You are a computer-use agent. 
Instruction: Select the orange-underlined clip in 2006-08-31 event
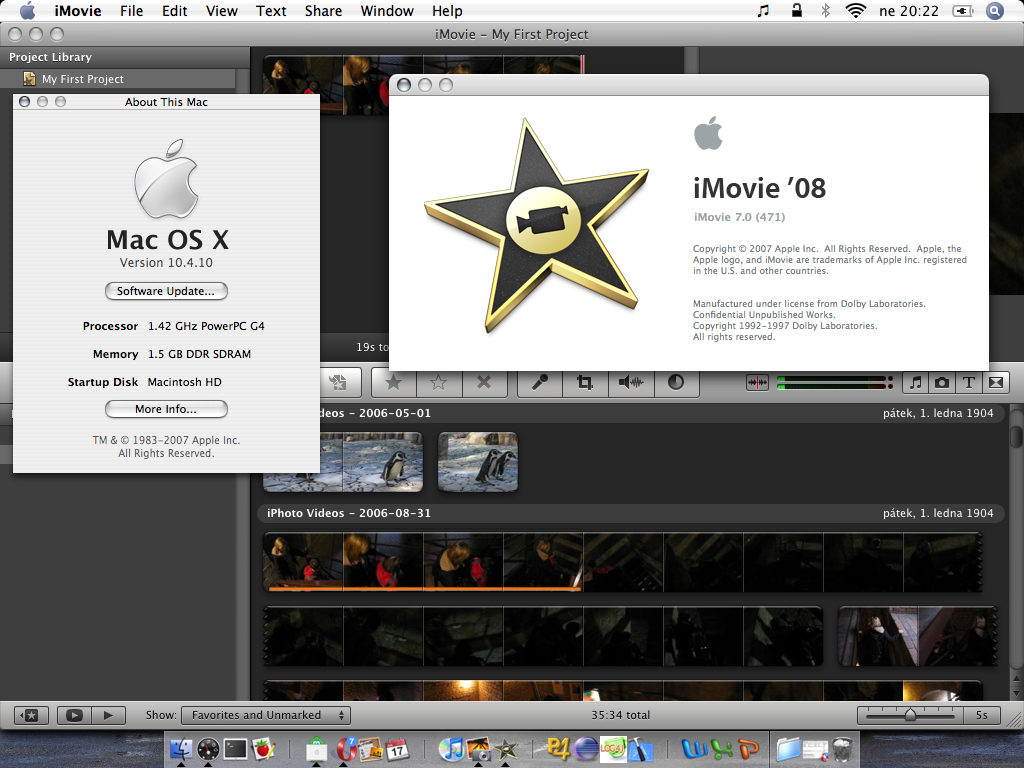pos(423,562)
